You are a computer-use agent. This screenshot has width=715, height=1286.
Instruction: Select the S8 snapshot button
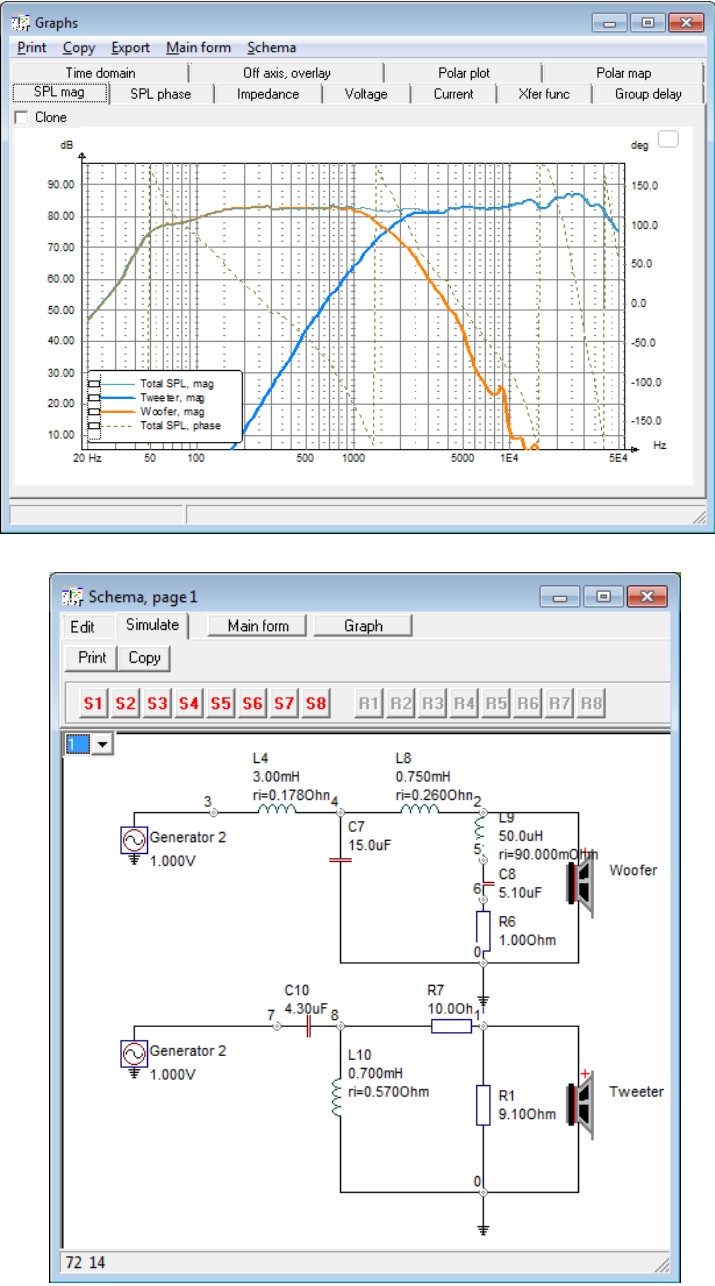click(x=316, y=703)
